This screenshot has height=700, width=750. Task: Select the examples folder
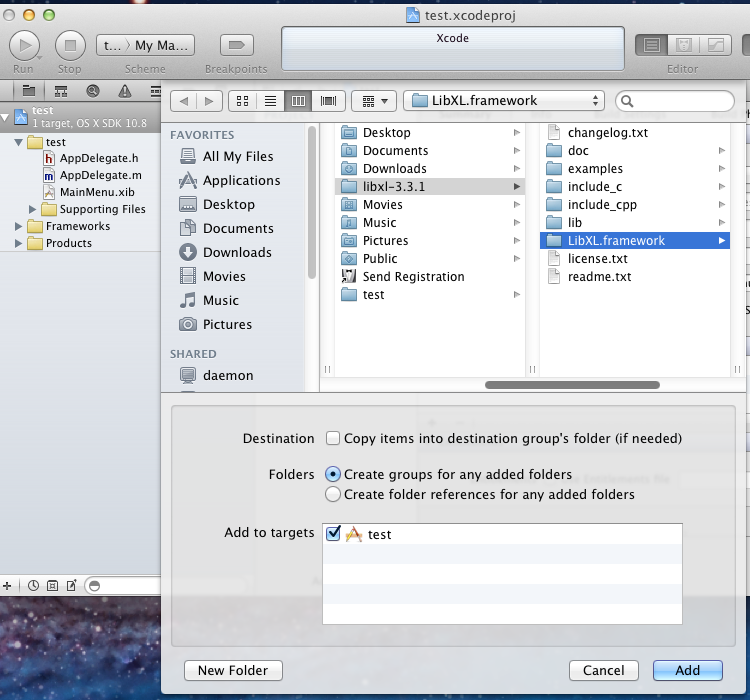pos(635,168)
